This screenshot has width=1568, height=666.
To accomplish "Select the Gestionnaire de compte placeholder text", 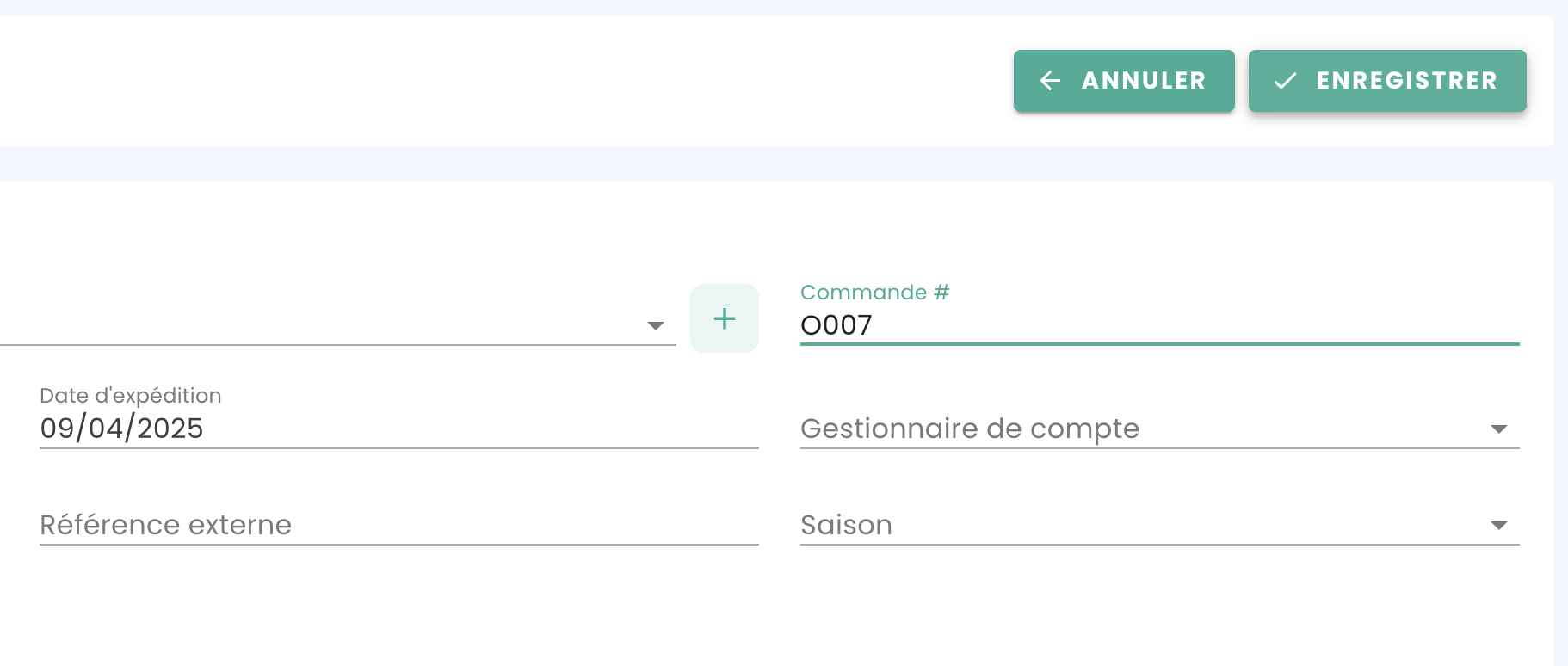I will tap(969, 429).
